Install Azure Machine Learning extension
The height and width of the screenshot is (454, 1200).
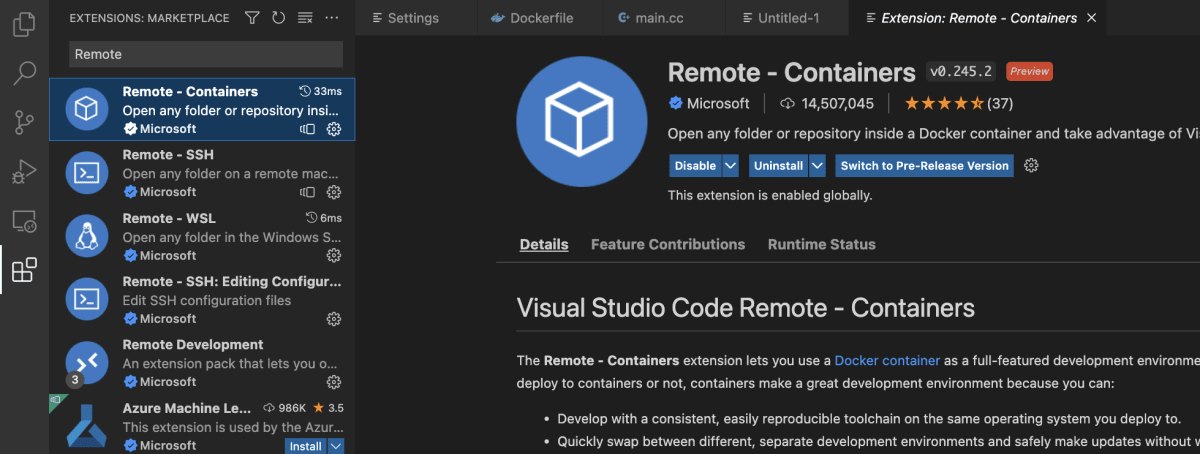[306, 446]
